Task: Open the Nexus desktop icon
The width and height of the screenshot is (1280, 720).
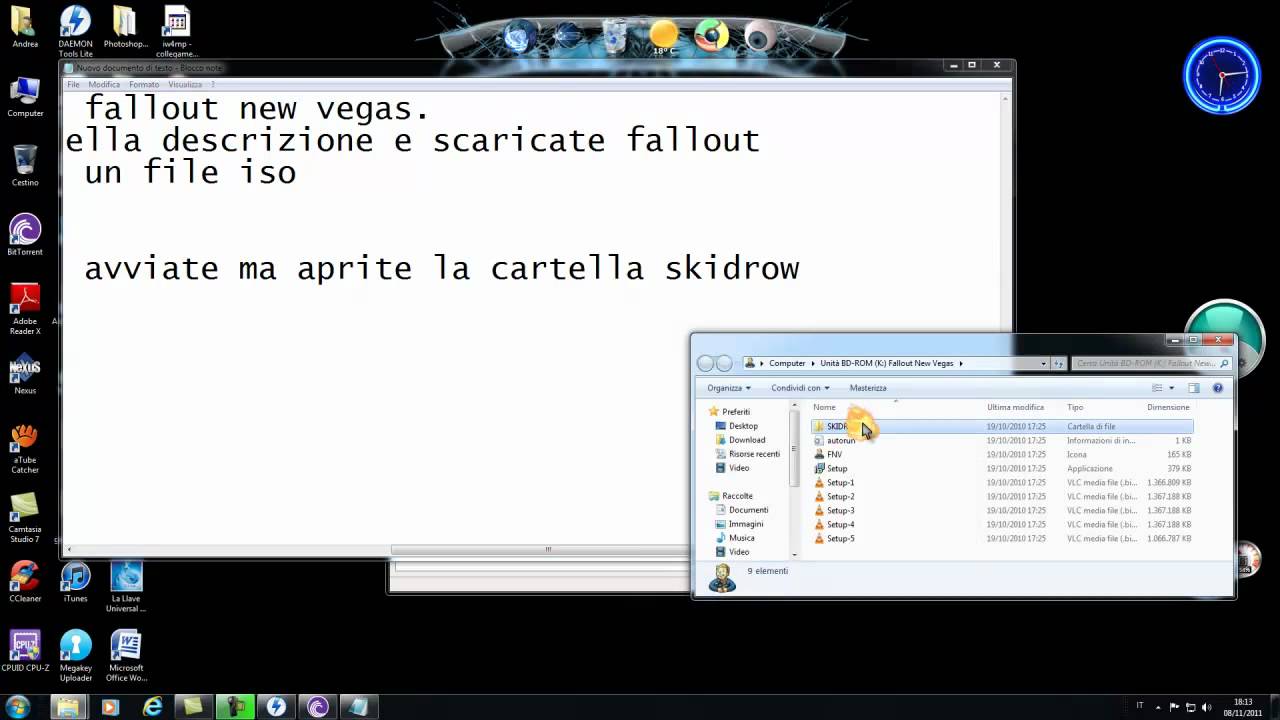Action: [x=25, y=374]
